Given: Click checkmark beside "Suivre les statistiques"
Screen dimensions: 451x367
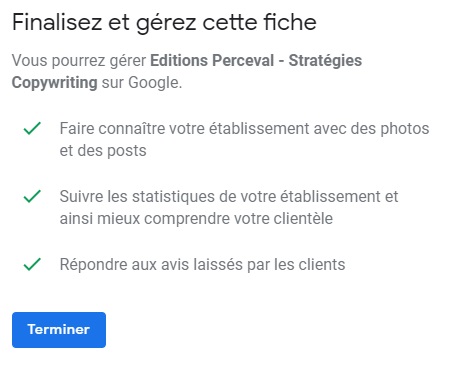Looking at the screenshot, I should click(x=32, y=196).
